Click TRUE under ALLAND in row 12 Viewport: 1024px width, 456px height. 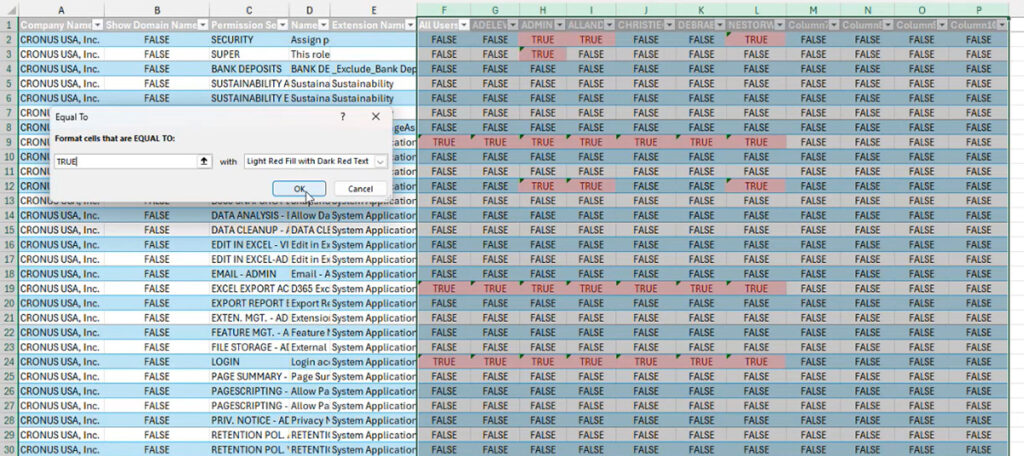click(591, 186)
